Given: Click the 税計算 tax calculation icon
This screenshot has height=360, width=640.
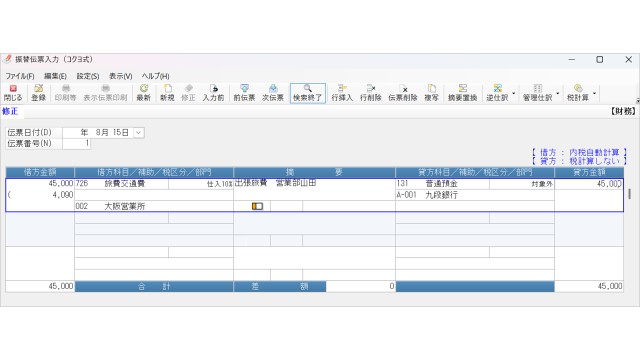Looking at the screenshot, I should [x=578, y=93].
